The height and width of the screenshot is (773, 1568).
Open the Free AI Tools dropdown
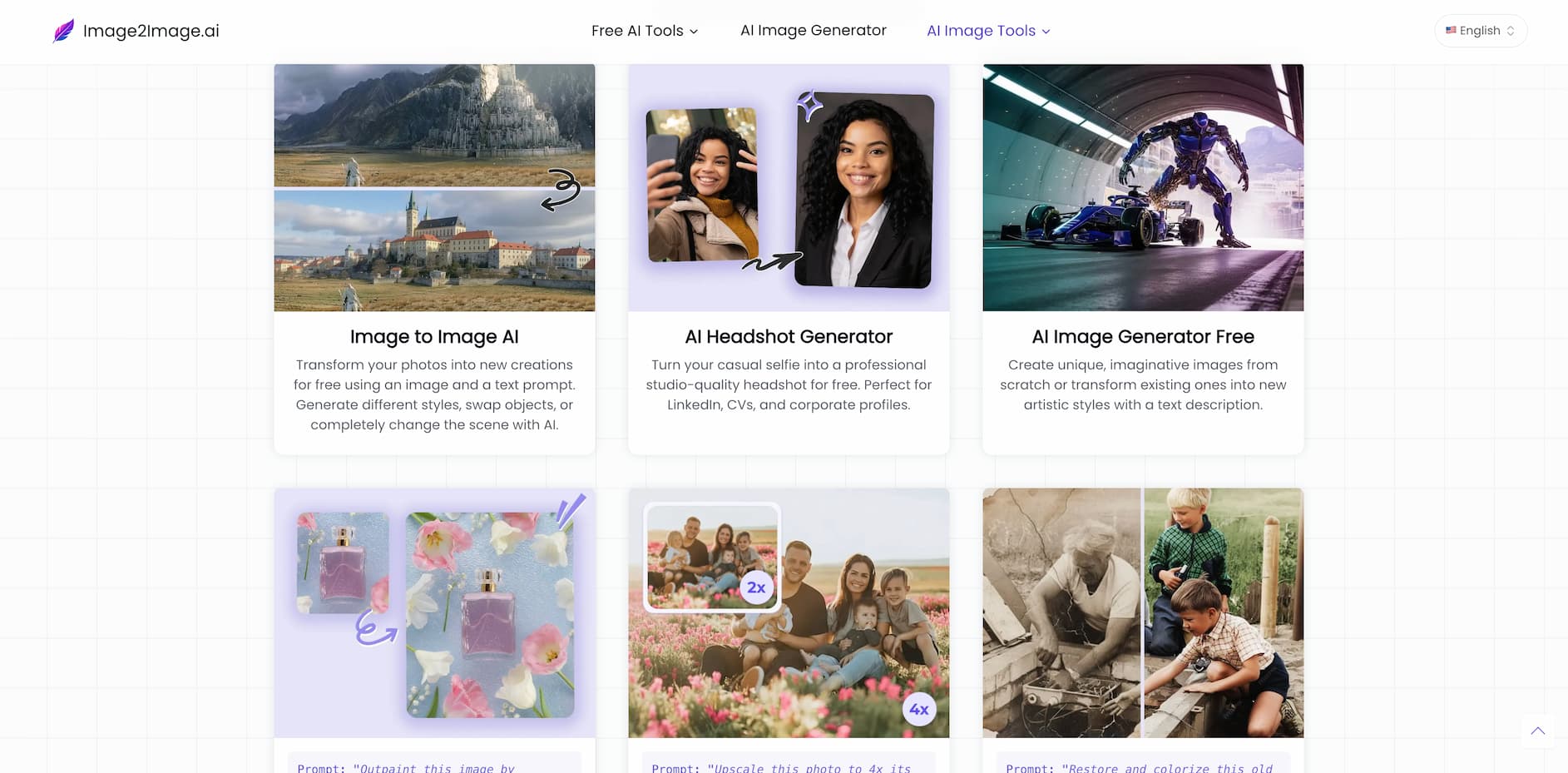(x=643, y=30)
